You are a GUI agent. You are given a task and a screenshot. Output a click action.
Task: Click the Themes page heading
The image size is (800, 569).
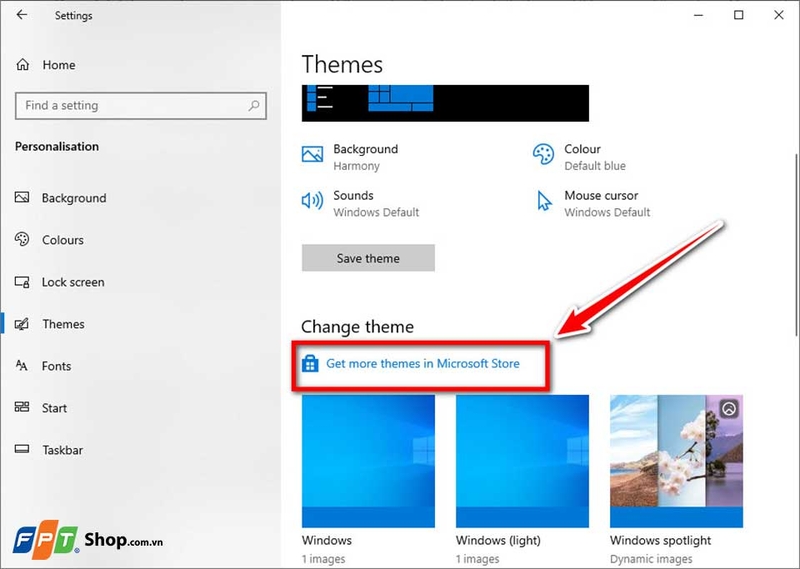coord(342,65)
